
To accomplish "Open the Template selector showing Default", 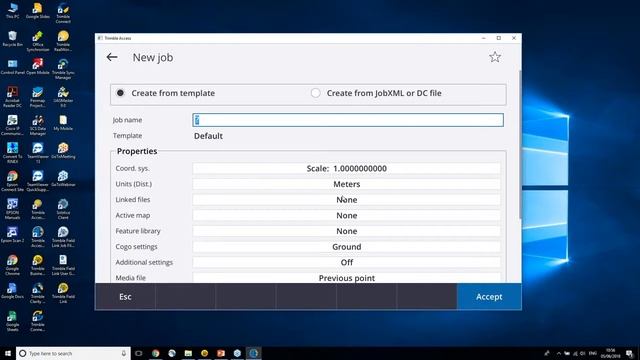I will (x=208, y=136).
